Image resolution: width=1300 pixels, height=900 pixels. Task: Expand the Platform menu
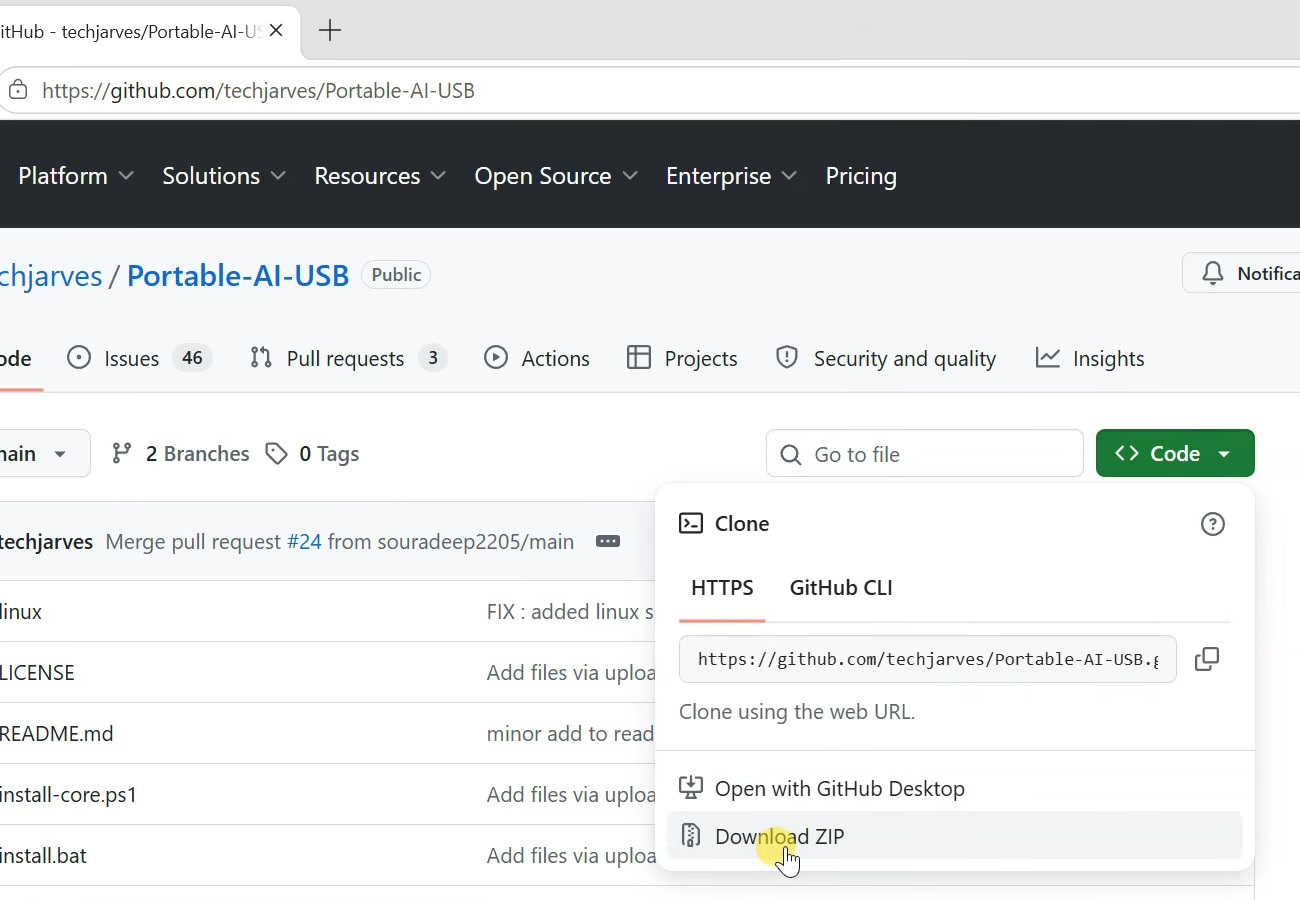coord(76,176)
